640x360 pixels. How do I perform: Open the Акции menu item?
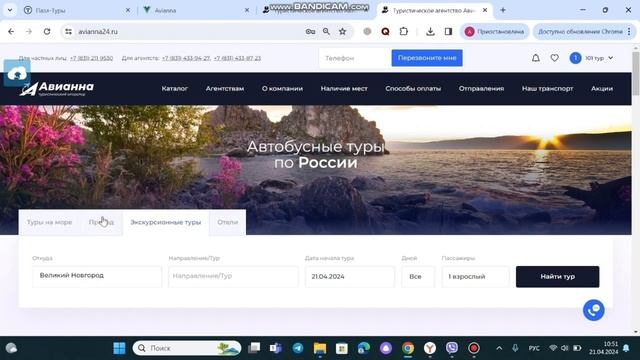coord(602,89)
